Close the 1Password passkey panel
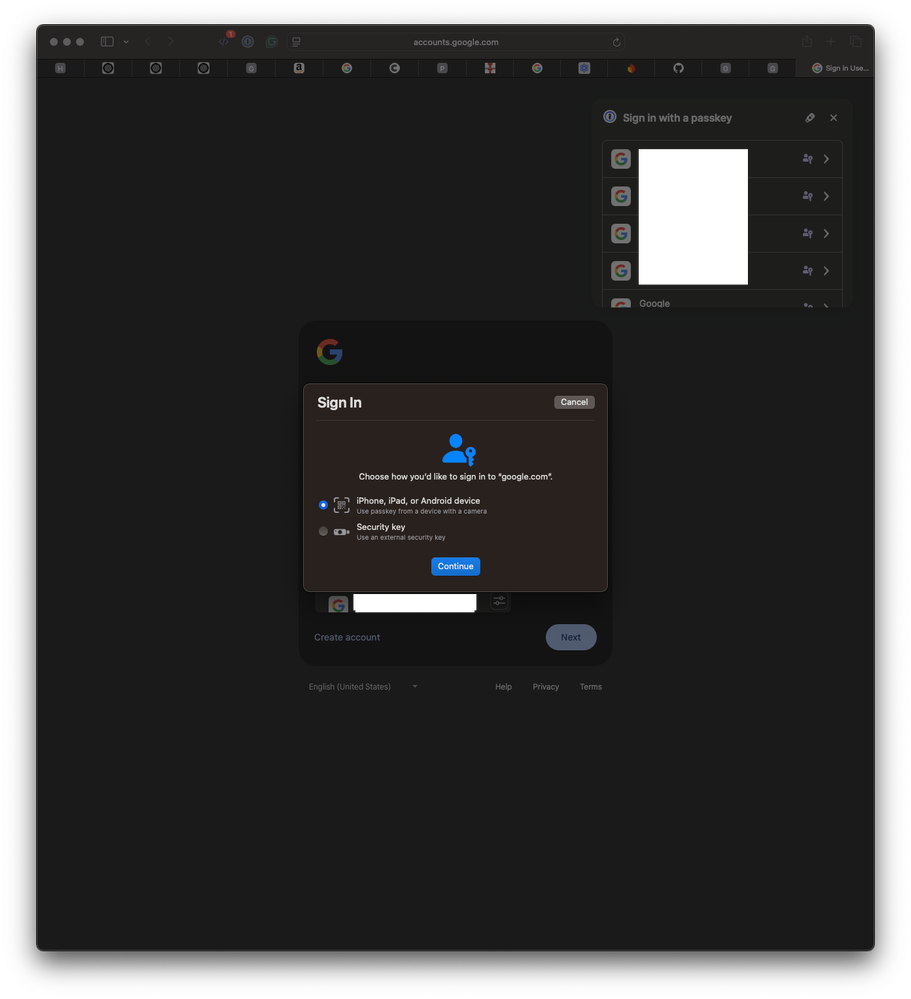The height and width of the screenshot is (999, 911). tap(833, 118)
